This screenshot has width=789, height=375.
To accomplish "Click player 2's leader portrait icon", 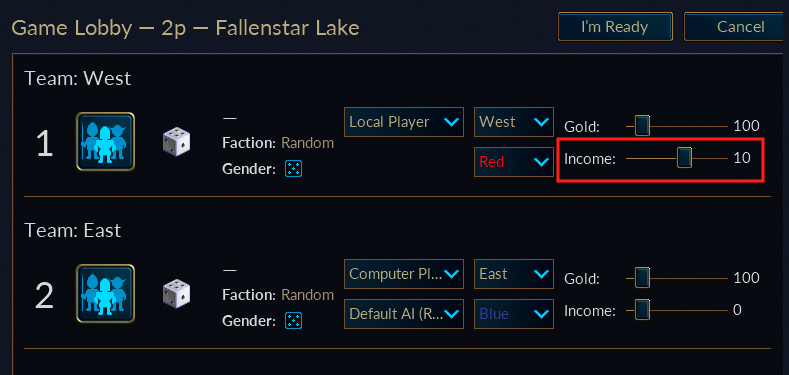I will pos(105,293).
